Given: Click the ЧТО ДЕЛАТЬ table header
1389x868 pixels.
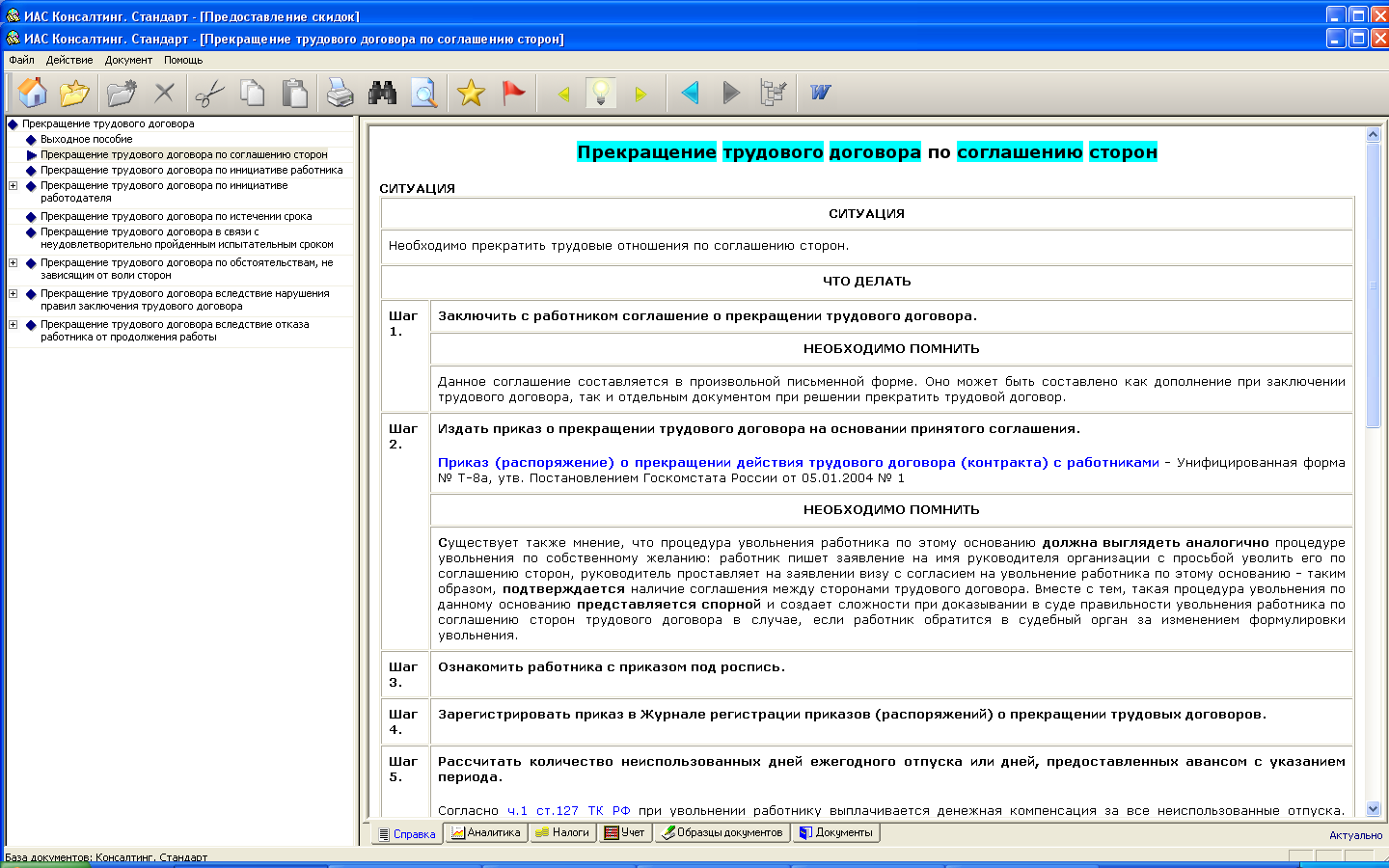Looking at the screenshot, I should [x=866, y=282].
